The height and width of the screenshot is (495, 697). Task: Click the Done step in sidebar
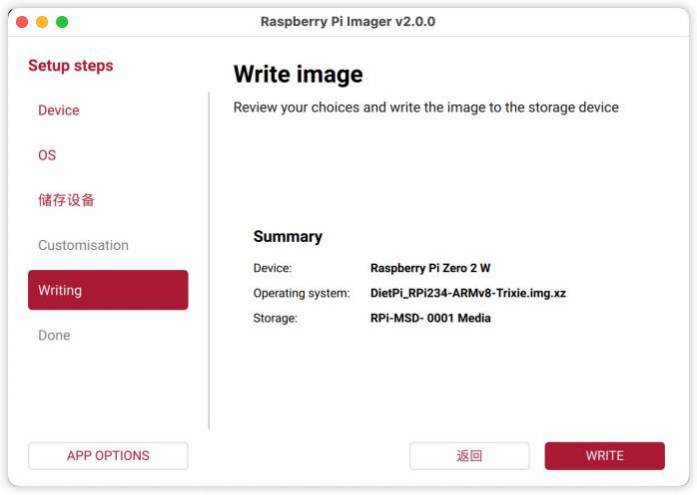54,335
